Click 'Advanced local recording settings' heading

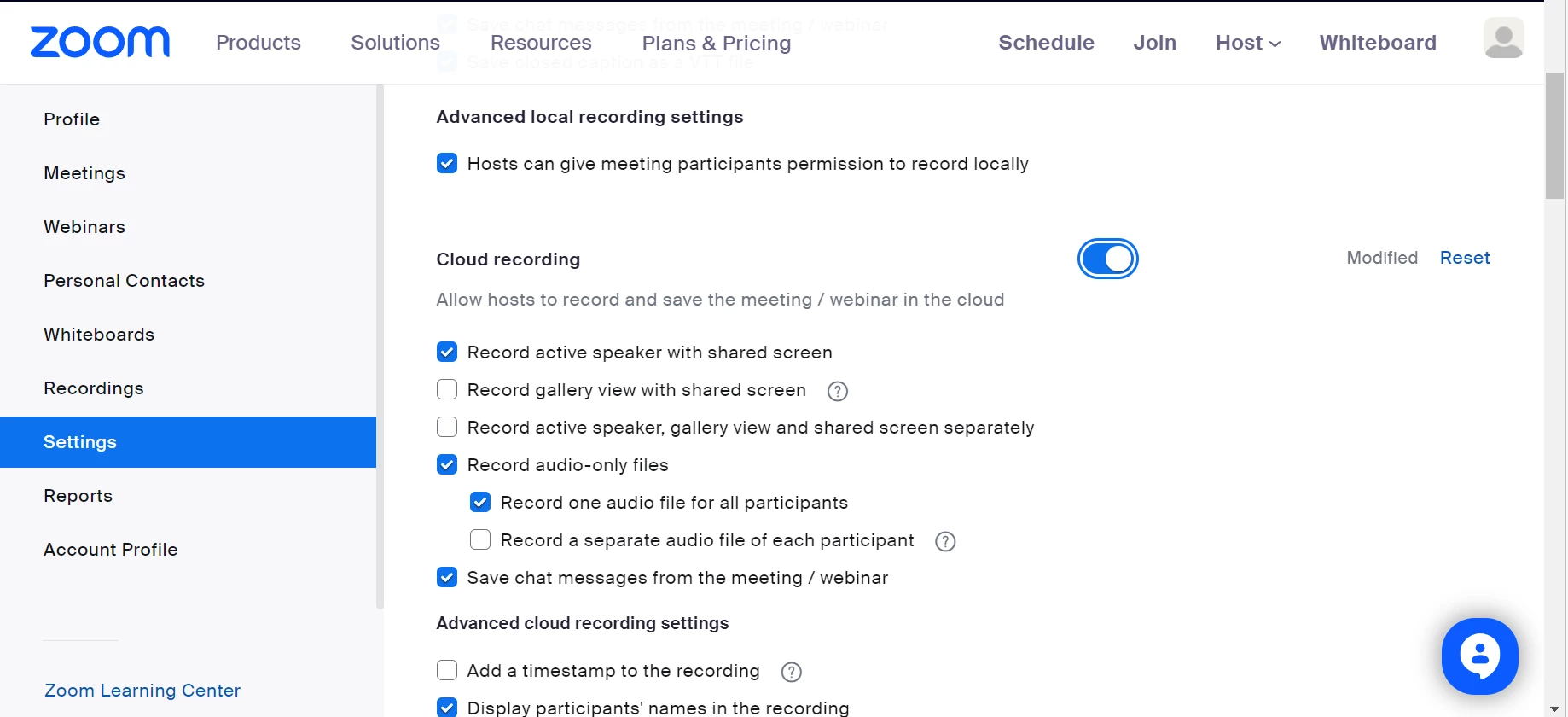coord(589,117)
